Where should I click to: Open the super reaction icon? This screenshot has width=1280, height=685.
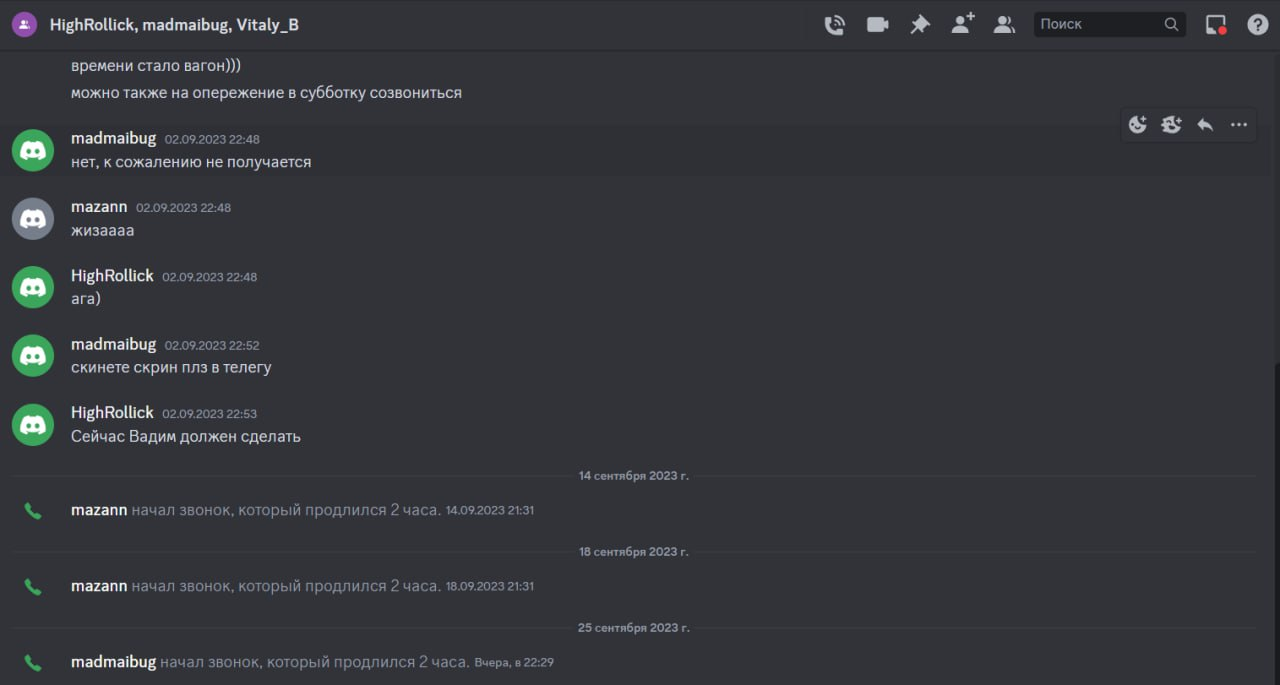(1171, 125)
